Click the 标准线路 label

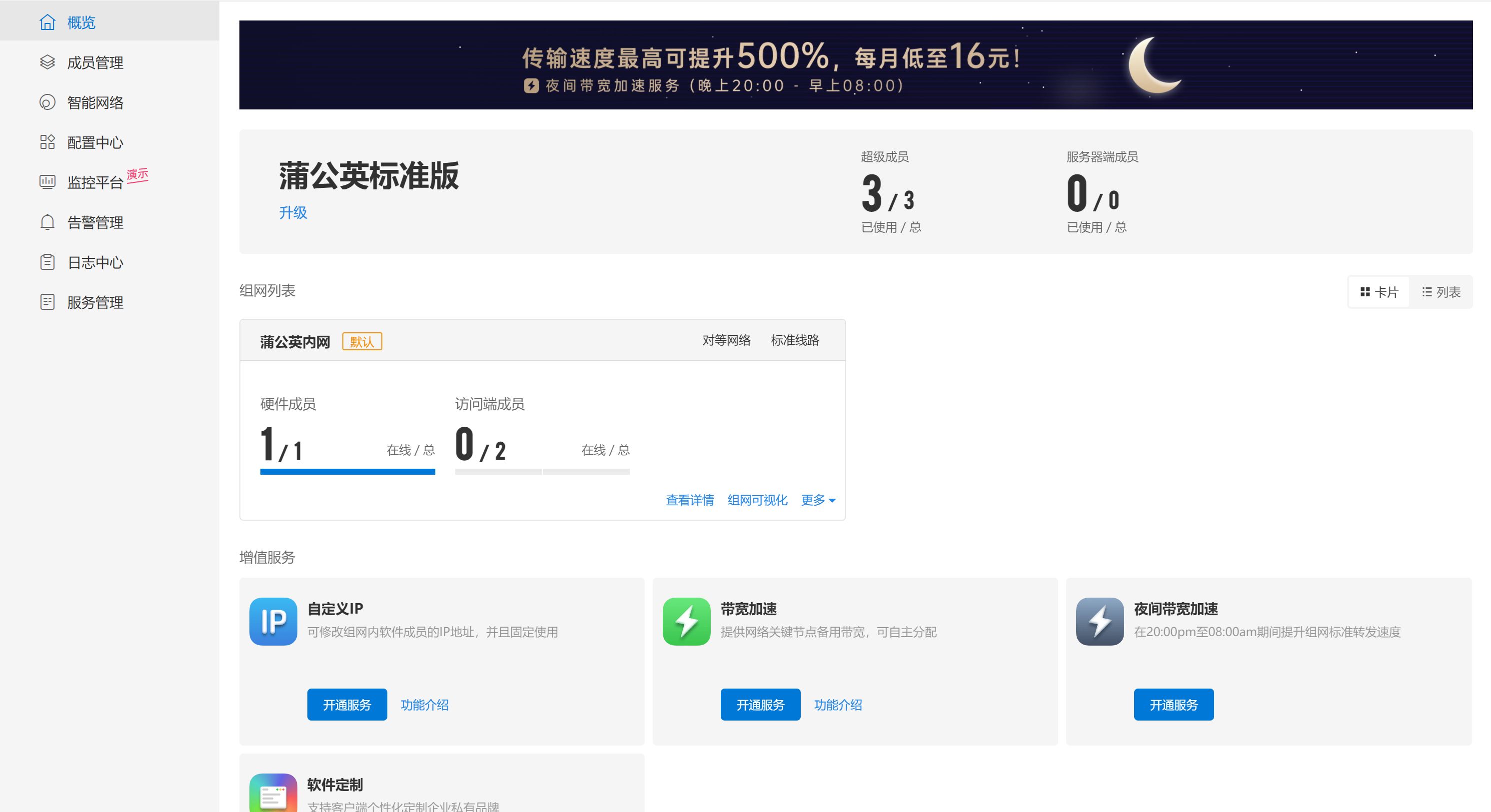point(795,340)
